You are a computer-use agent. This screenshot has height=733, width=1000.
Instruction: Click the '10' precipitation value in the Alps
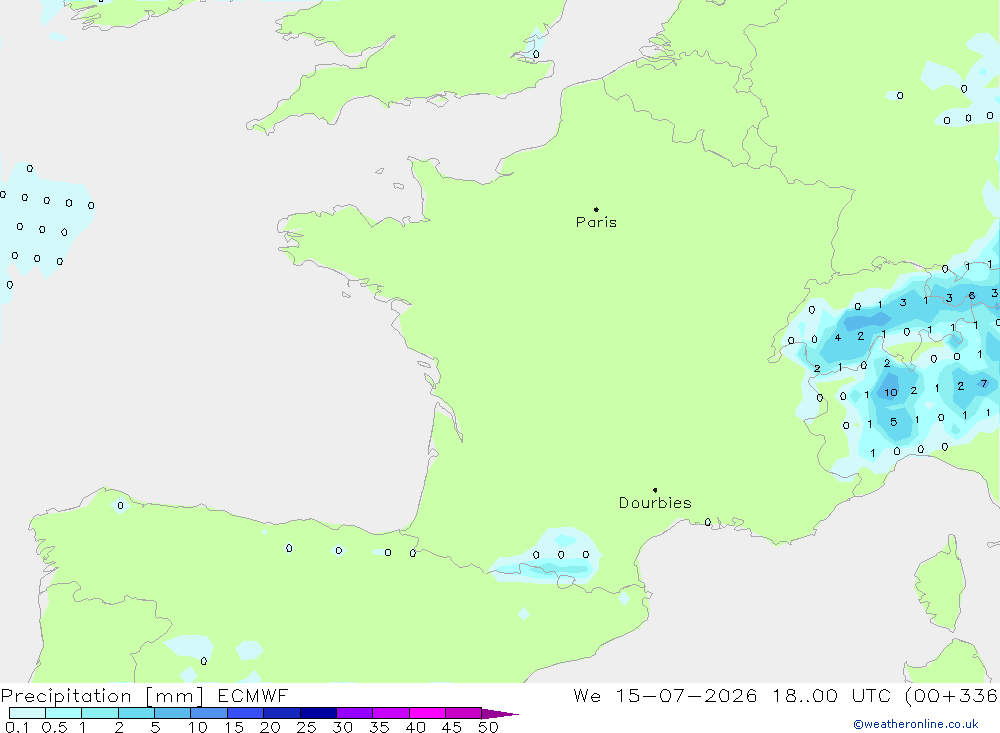coord(891,392)
